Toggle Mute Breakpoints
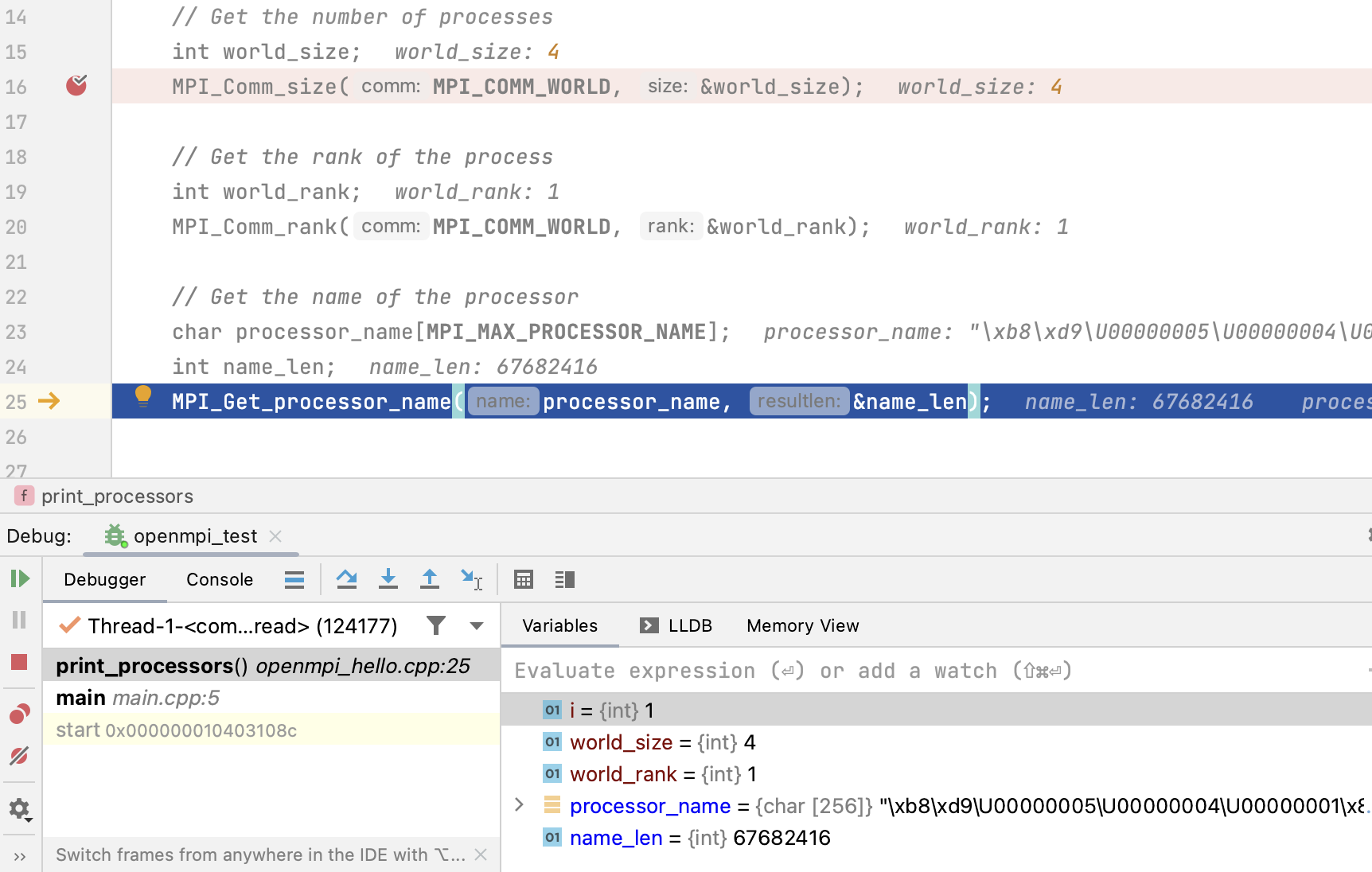Image resolution: width=1372 pixels, height=872 pixels. point(20,757)
